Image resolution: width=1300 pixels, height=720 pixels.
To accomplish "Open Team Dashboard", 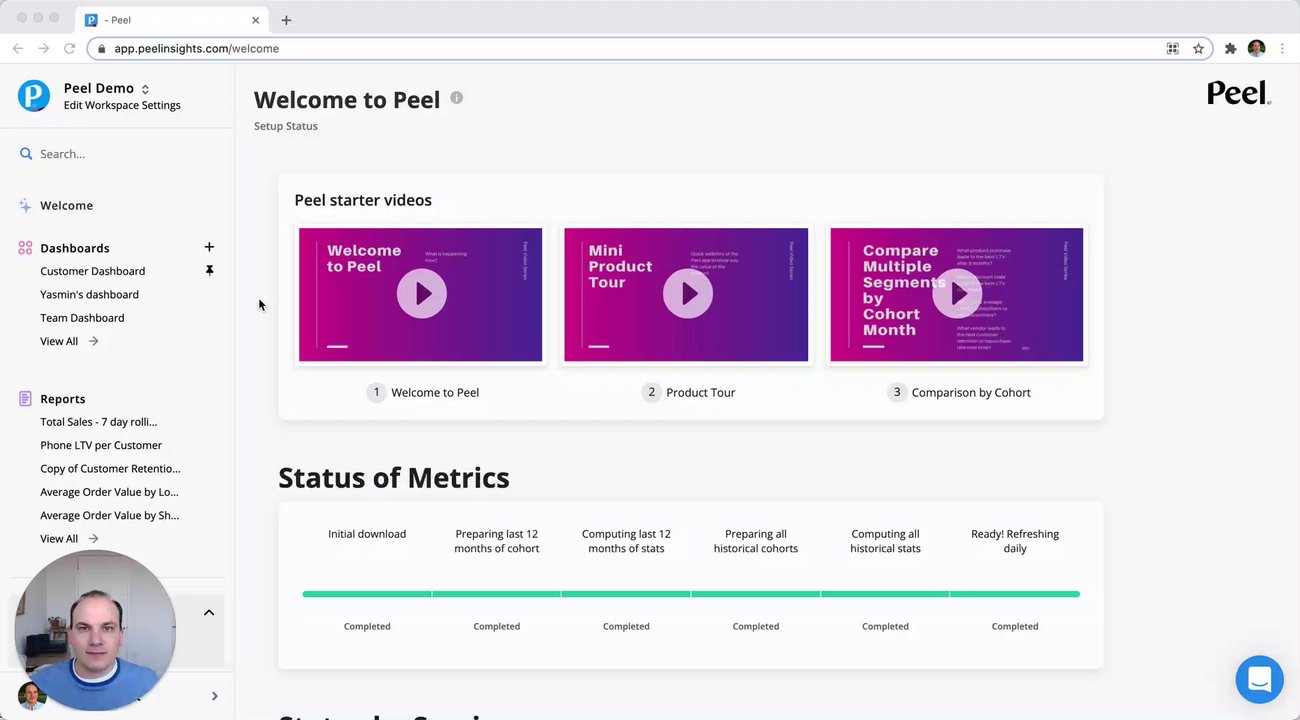I will click(82, 318).
